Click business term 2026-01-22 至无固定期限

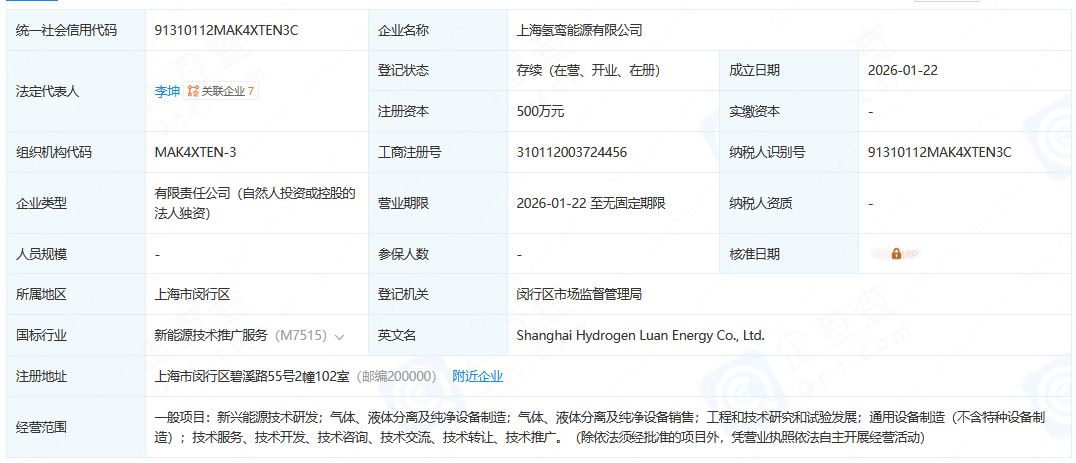pyautogui.click(x=591, y=204)
